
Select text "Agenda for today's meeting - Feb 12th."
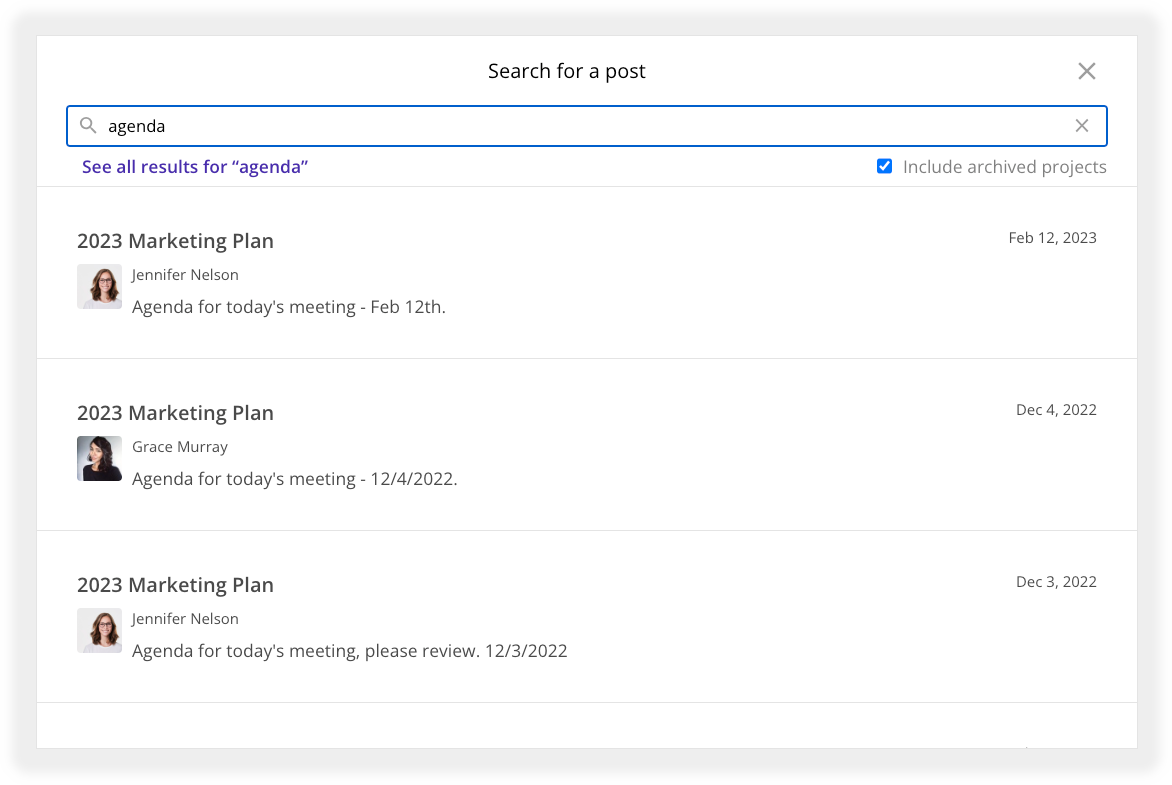click(x=289, y=307)
